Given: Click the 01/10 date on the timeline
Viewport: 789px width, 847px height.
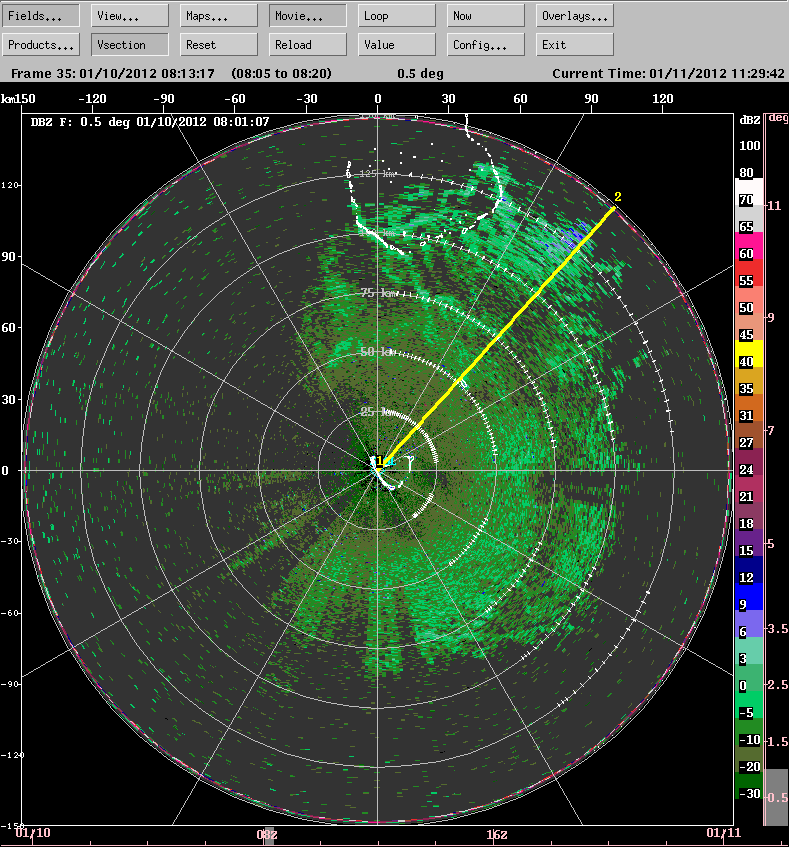Looking at the screenshot, I should click(33, 832).
